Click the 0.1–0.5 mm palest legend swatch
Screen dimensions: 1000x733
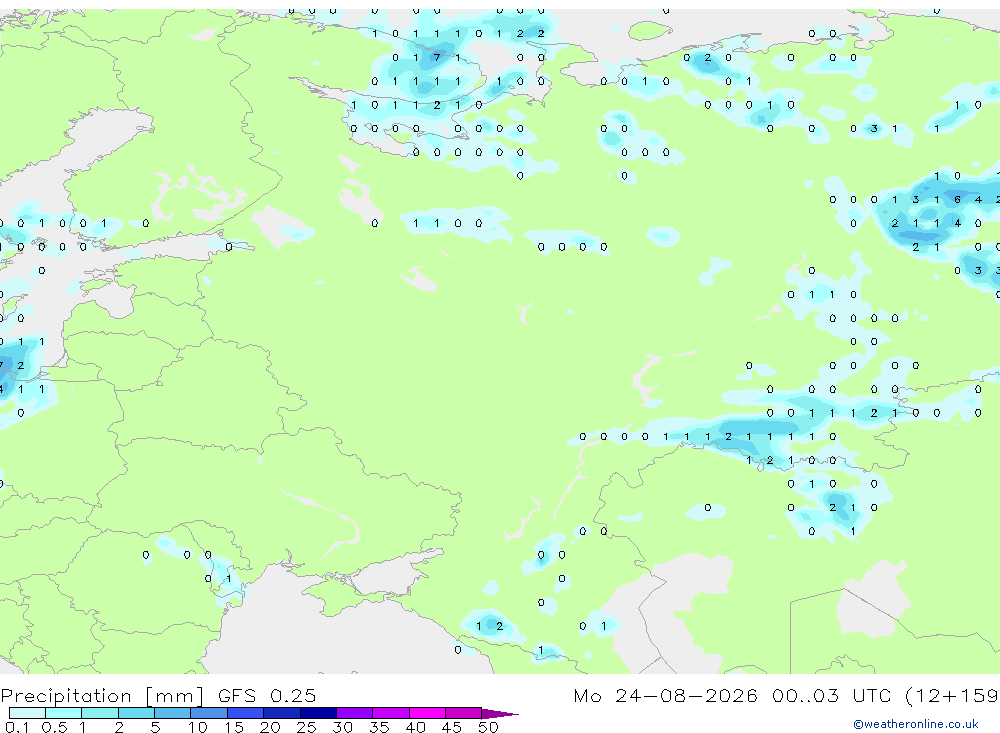[27, 713]
